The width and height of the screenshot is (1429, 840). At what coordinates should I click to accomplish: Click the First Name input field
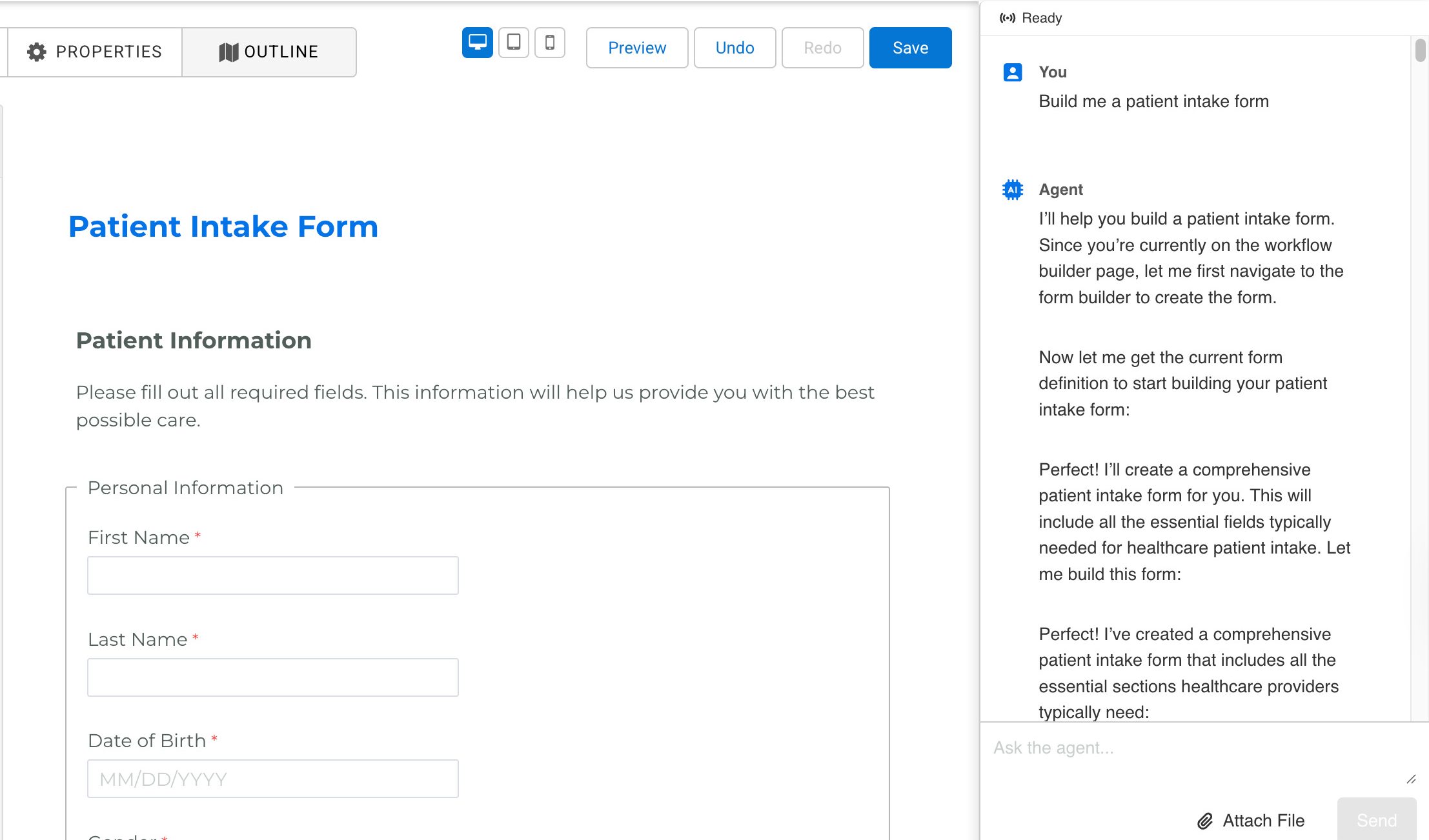(272, 575)
